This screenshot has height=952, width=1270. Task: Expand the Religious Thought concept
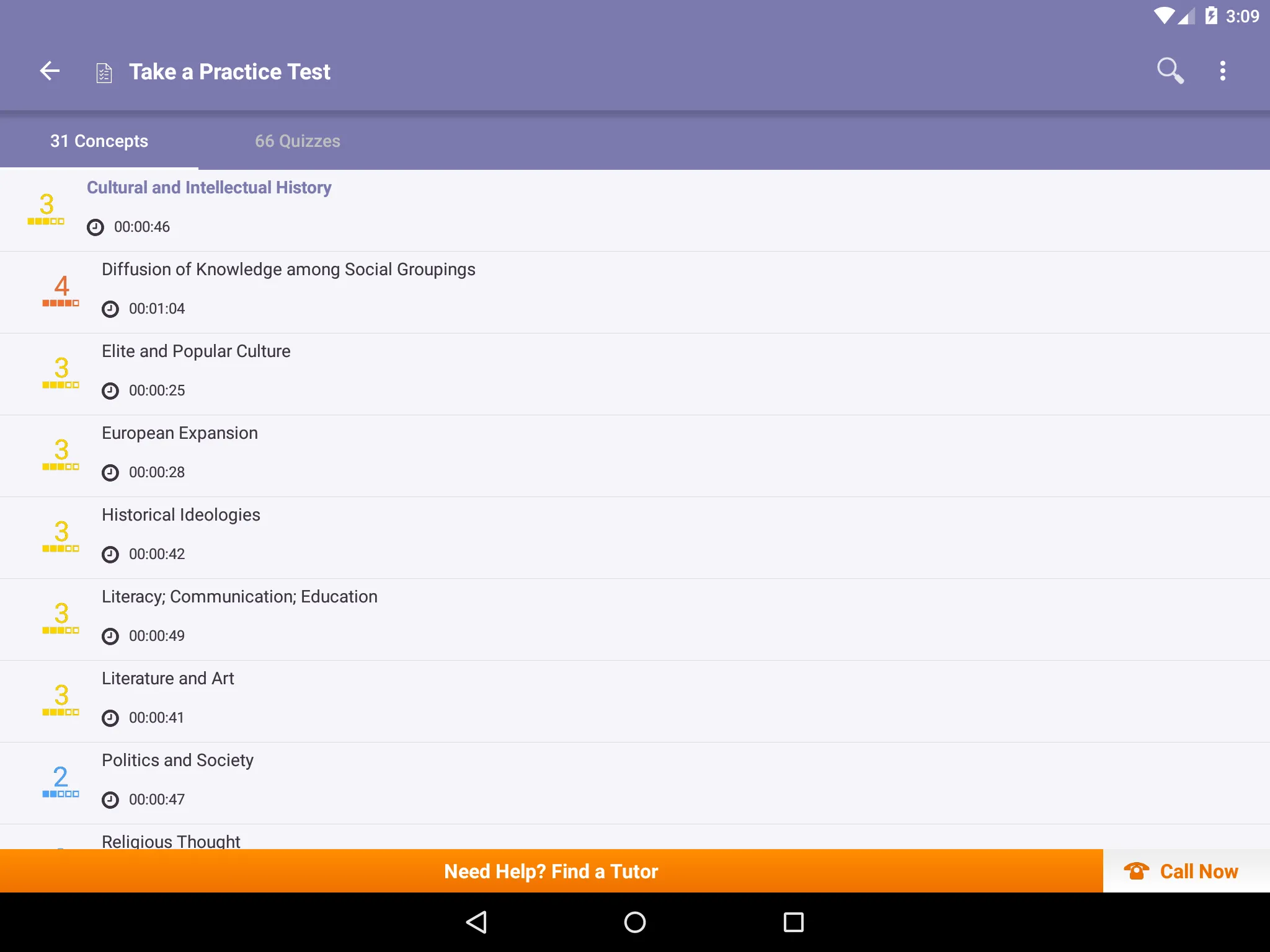coord(635,840)
